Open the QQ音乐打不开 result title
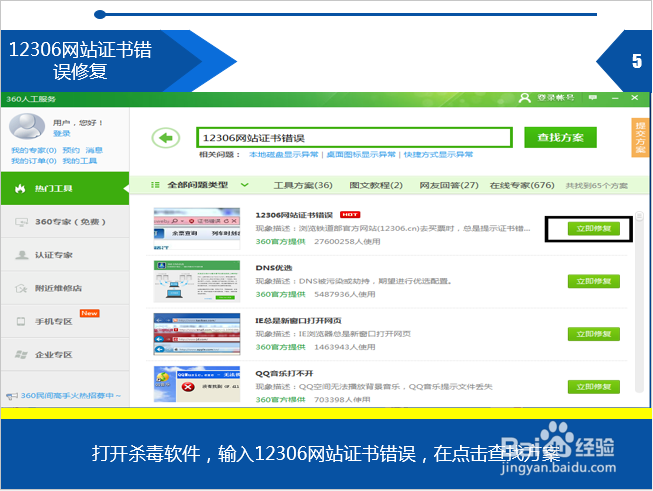 coord(284,373)
